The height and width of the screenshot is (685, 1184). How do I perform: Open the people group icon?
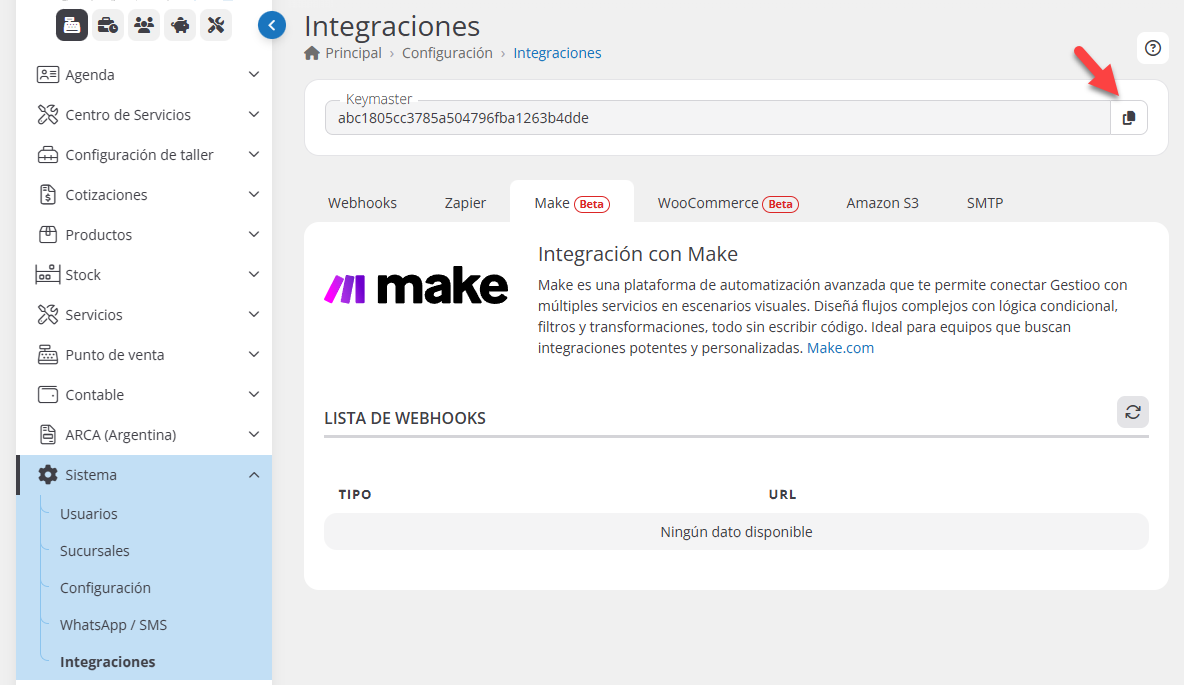[144, 26]
